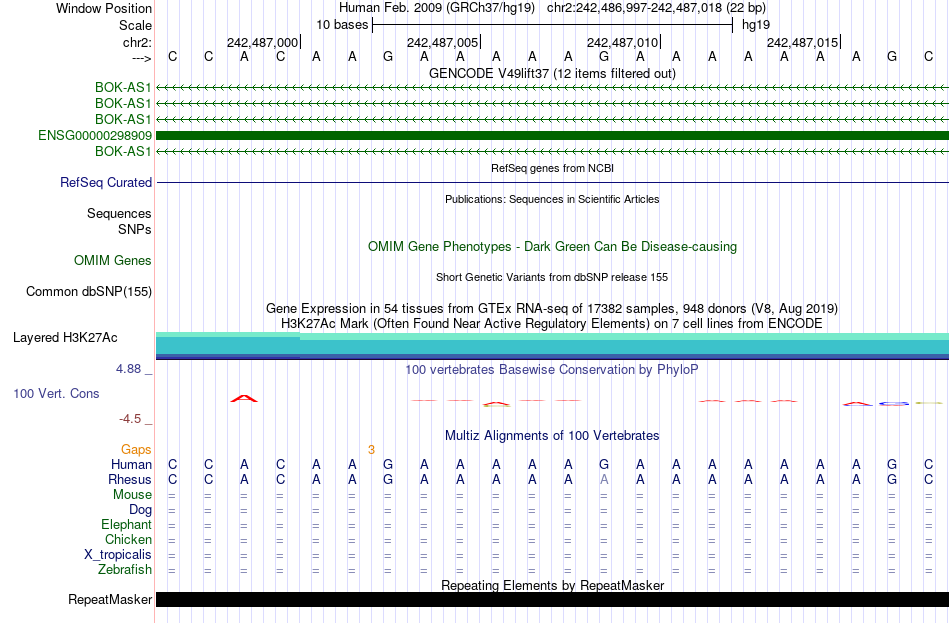Click the blue PhyloP mark near the right end
This screenshot has height=623, width=950.
coord(894,403)
